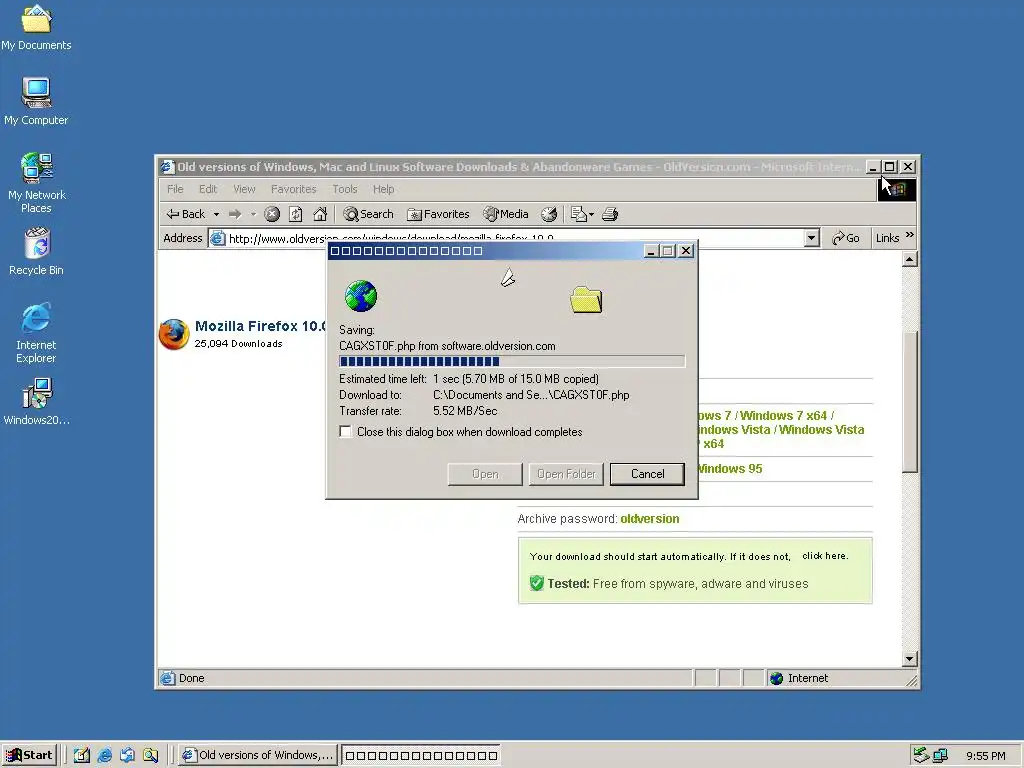Expand the Address bar dropdown list
This screenshot has width=1024, height=768.
(x=812, y=238)
